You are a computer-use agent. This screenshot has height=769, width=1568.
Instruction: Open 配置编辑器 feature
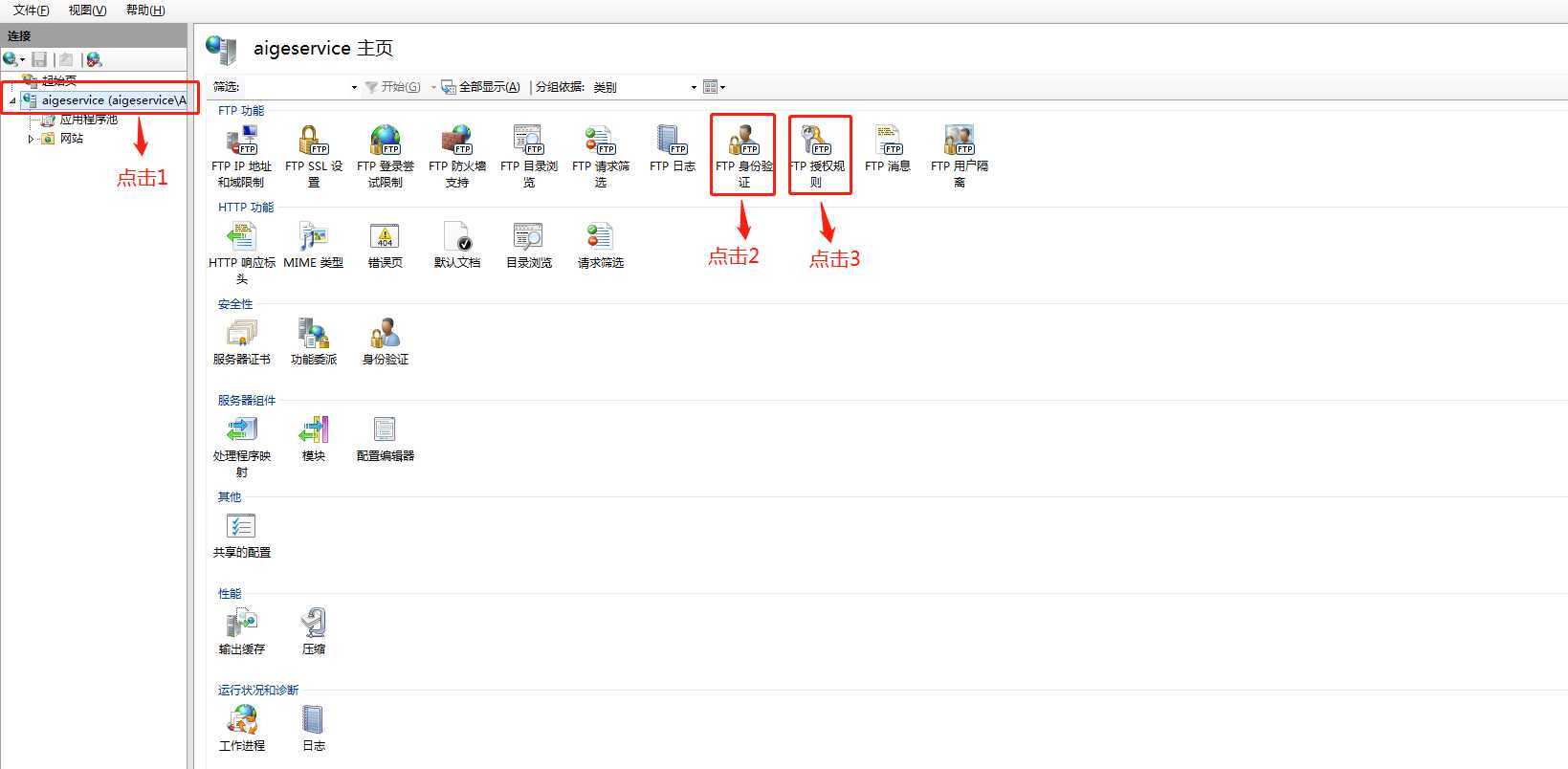point(385,439)
